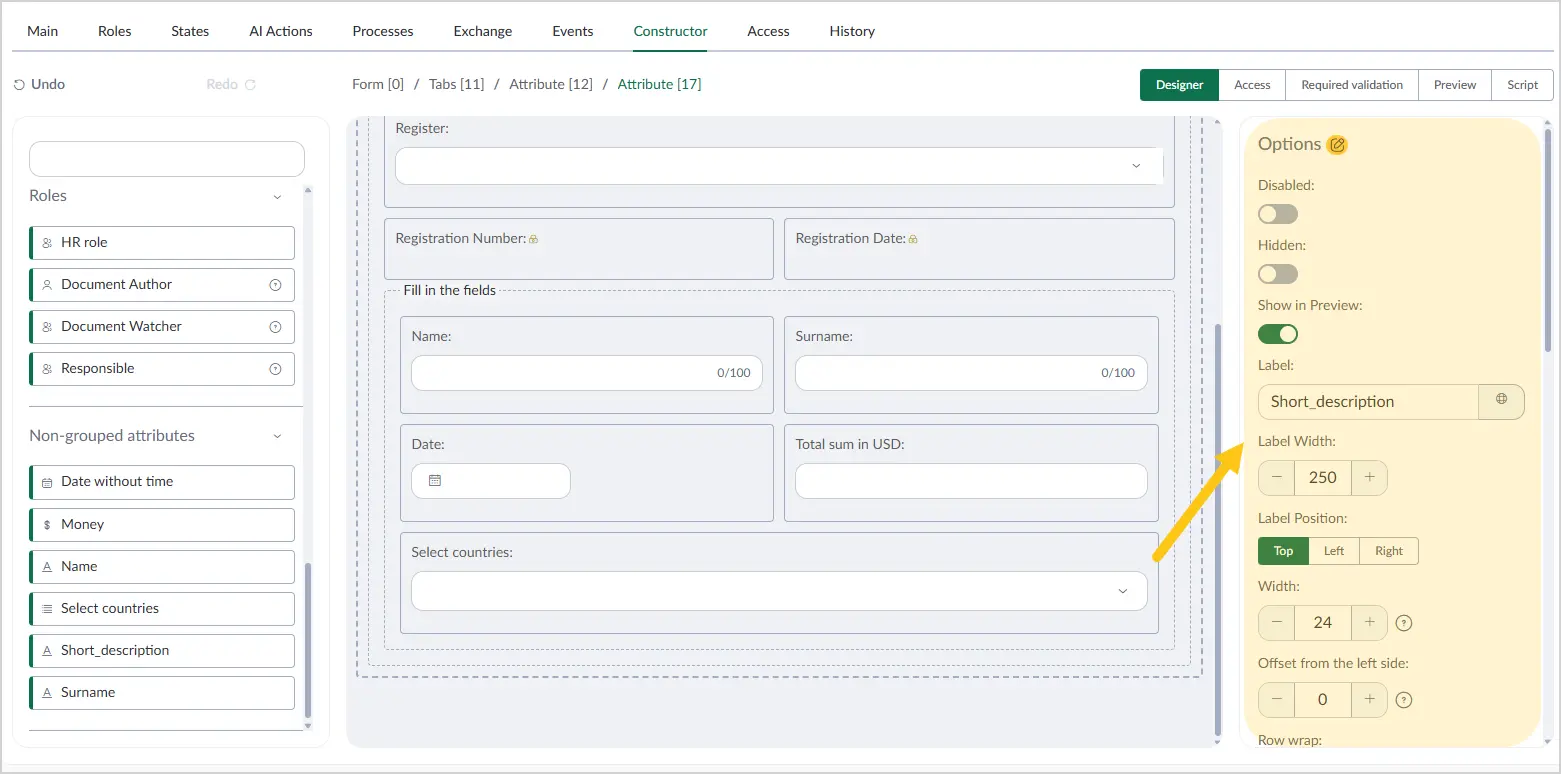Collapse the Roles section chevron
The image size is (1561, 774).
tap(277, 197)
